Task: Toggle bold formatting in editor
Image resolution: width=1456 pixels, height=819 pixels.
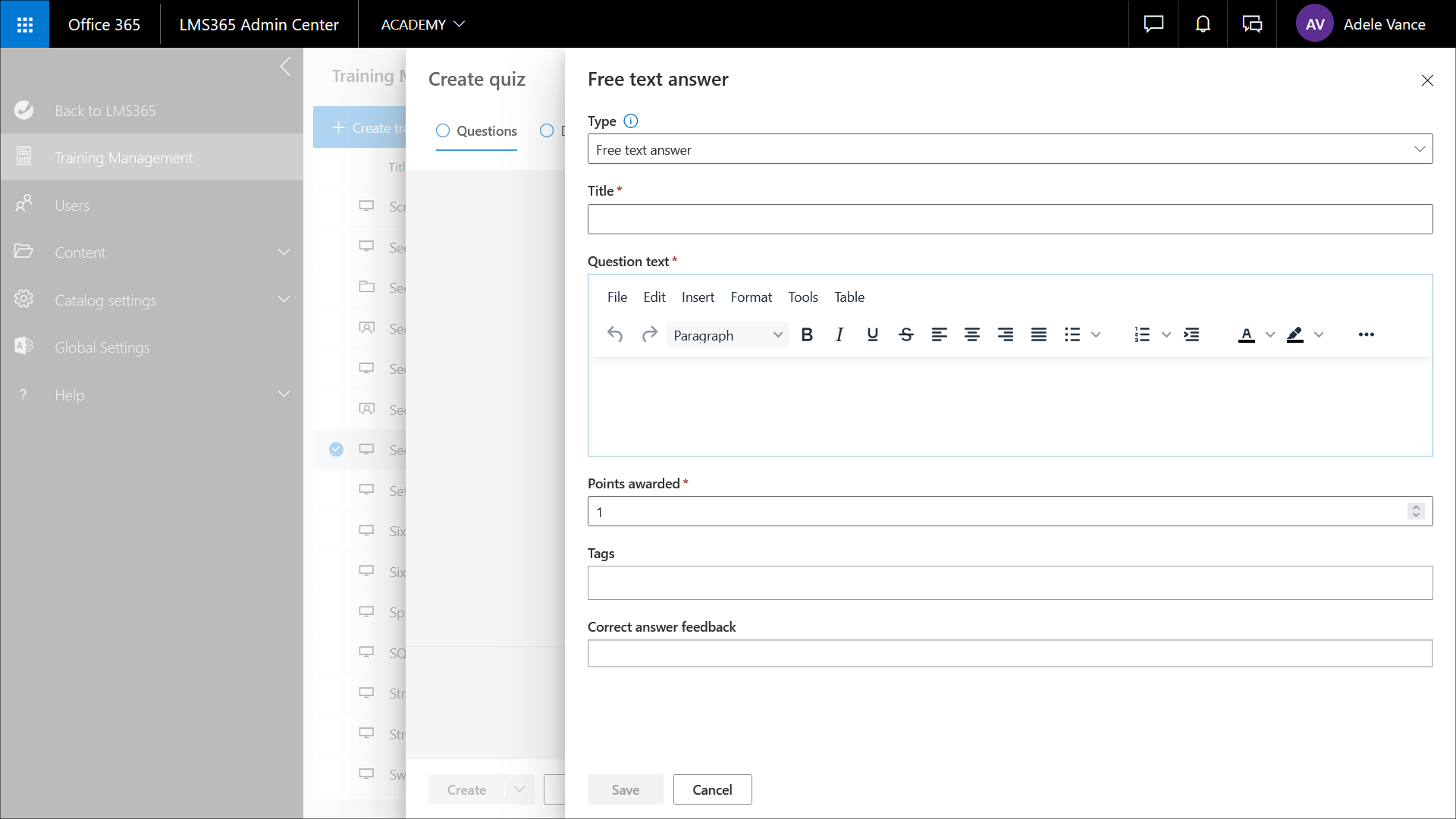Action: (x=807, y=334)
